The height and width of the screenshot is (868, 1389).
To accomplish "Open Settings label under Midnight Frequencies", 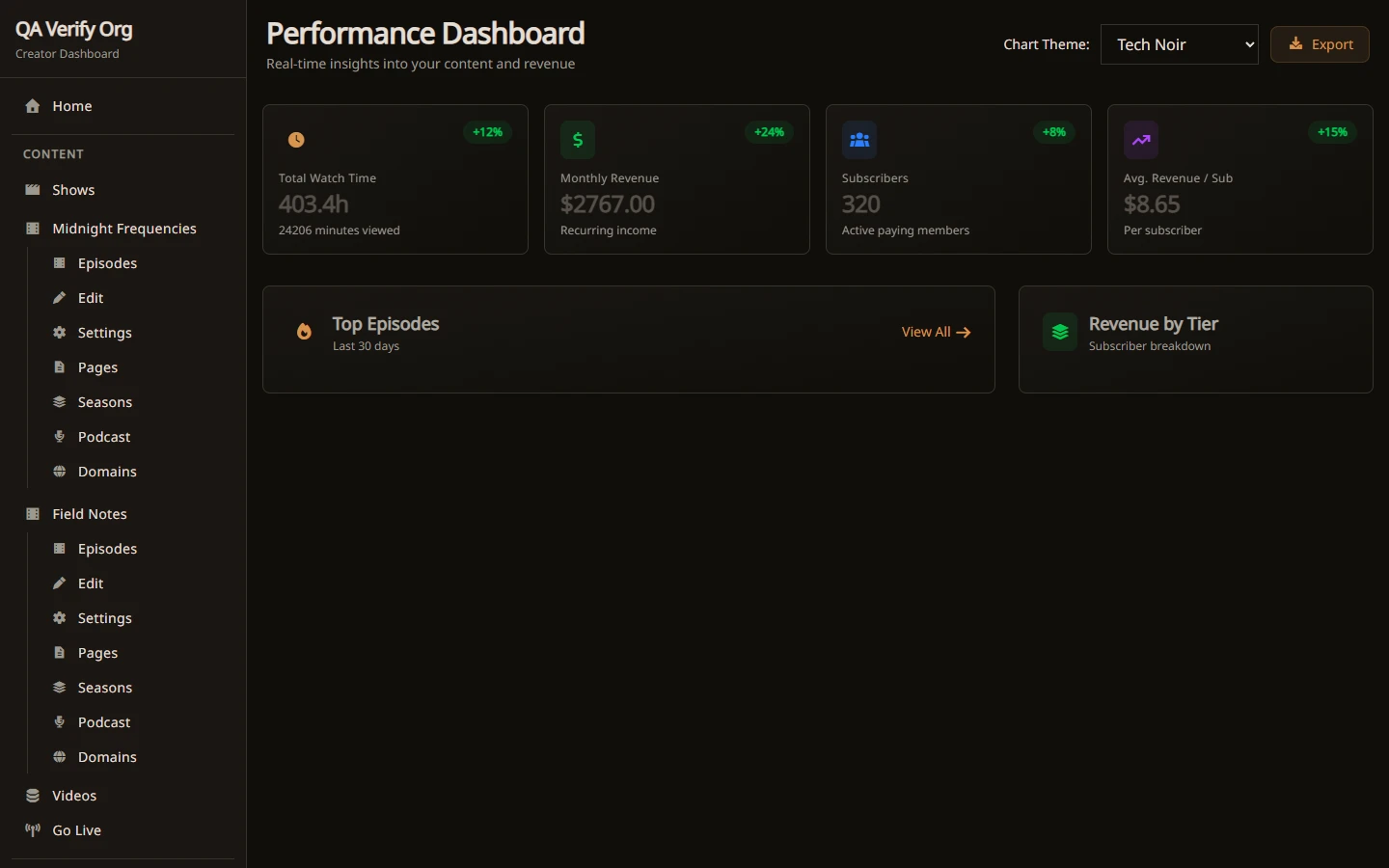I will (x=104, y=333).
